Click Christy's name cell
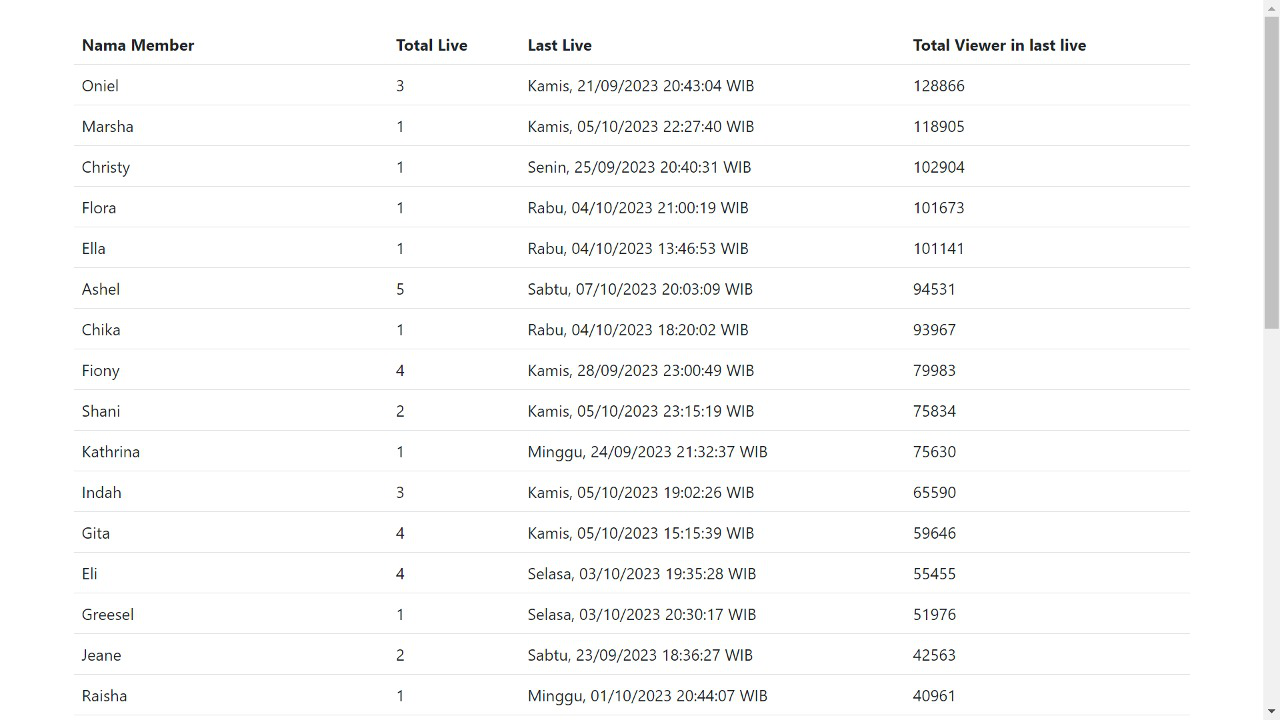This screenshot has height=720, width=1280. coord(105,167)
